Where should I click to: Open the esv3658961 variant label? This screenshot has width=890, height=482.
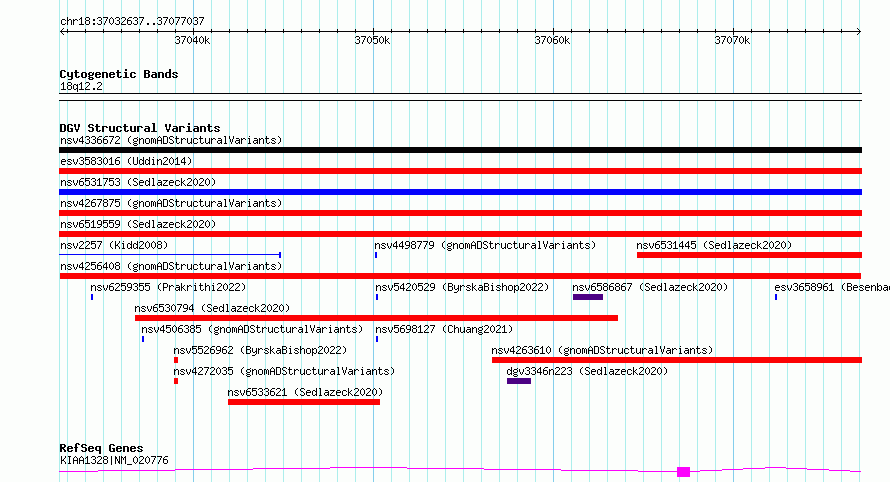(832, 287)
